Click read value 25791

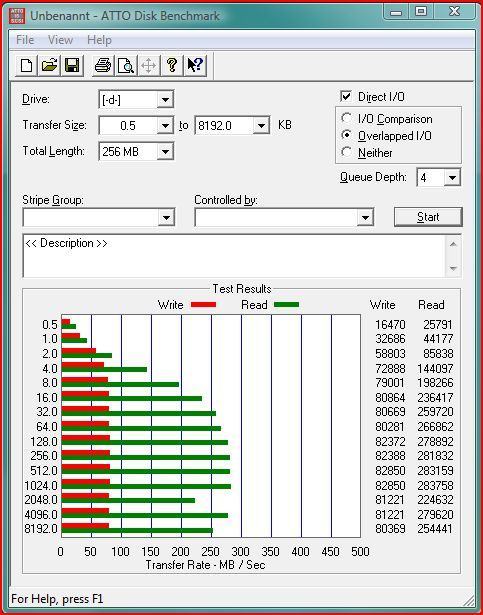[437, 325]
